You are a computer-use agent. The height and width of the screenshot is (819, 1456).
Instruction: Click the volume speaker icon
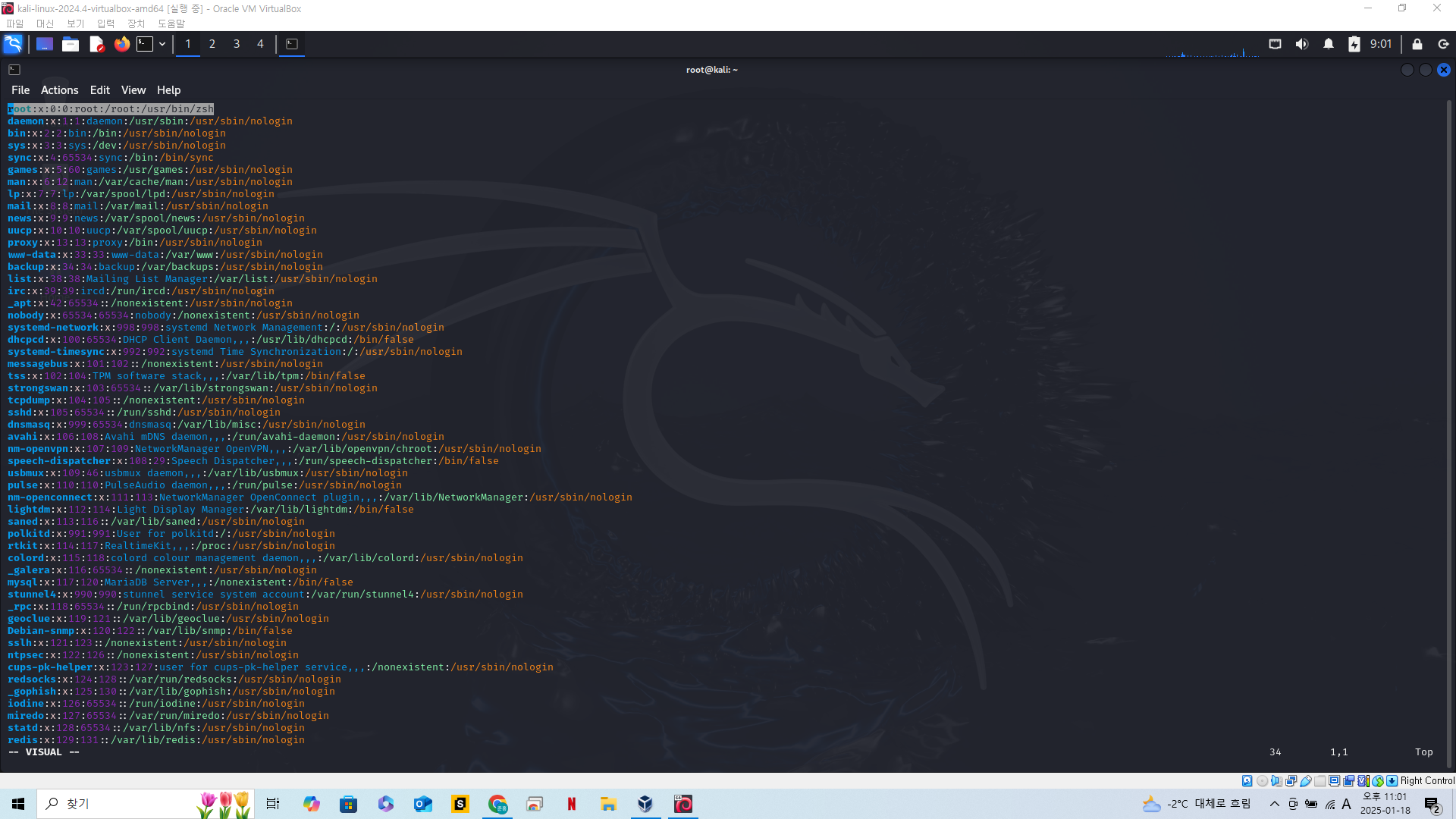[1301, 44]
